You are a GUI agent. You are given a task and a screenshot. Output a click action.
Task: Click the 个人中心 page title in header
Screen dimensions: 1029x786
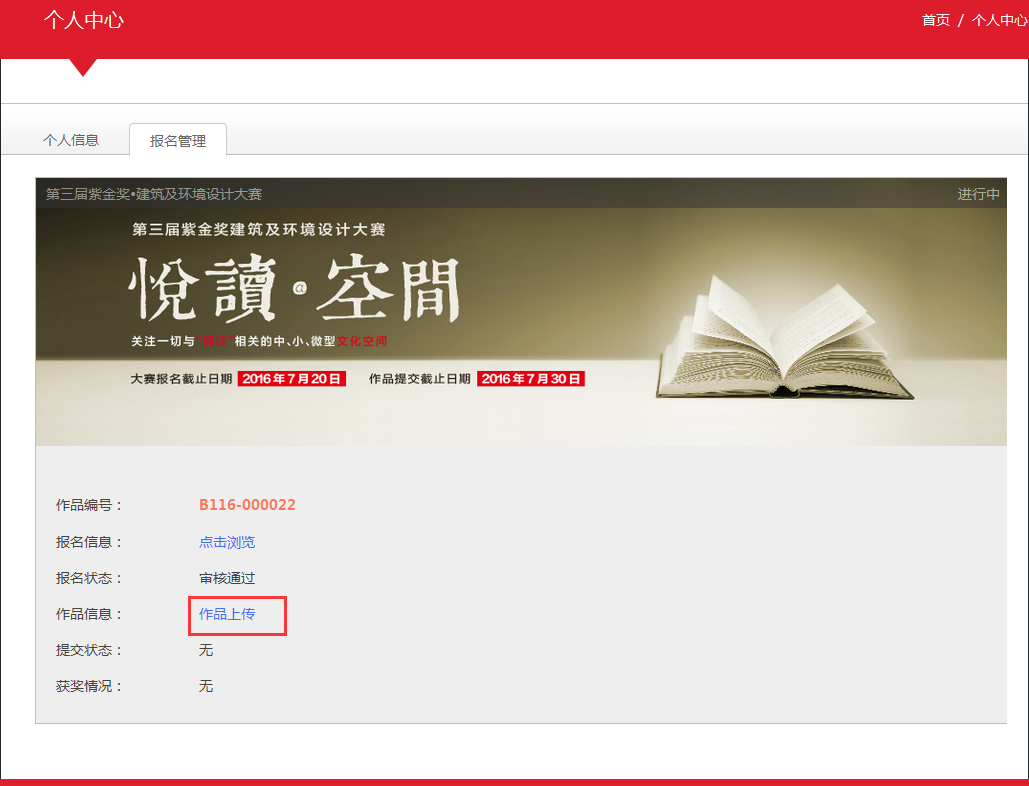(83, 20)
